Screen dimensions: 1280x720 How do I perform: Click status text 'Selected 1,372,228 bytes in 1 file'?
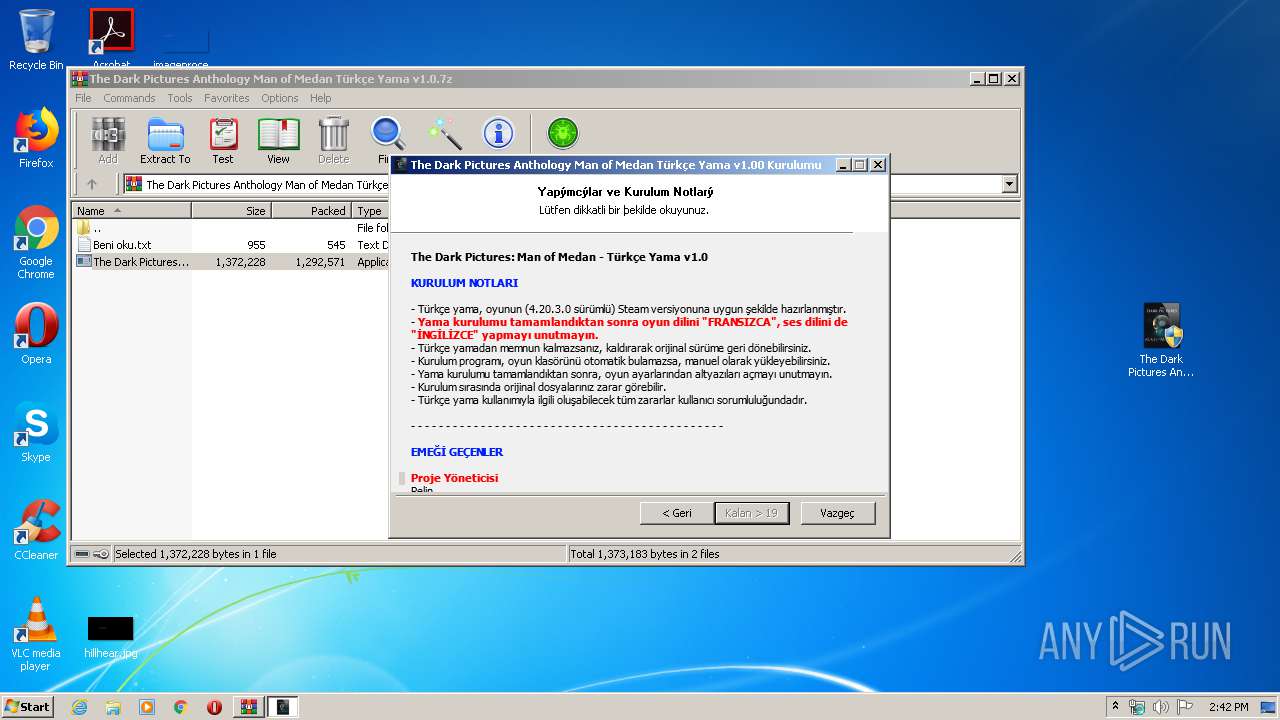pyautogui.click(x=196, y=554)
